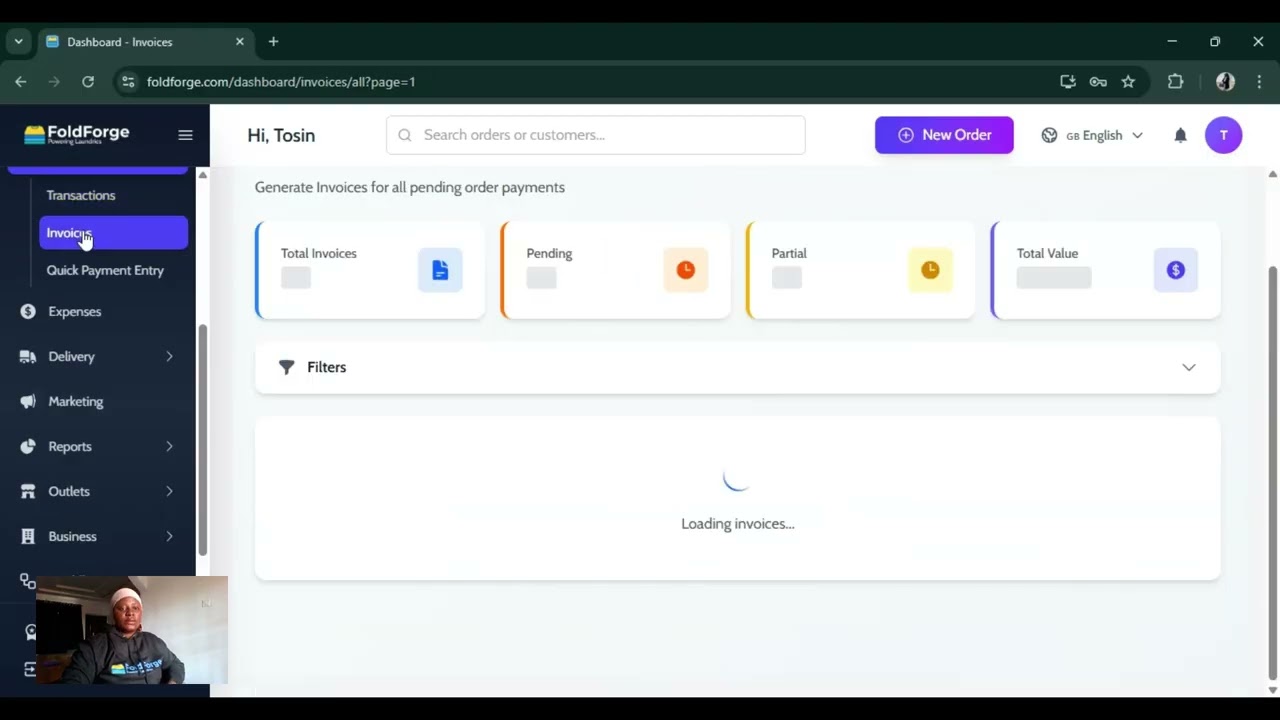The width and height of the screenshot is (1280, 720).
Task: Expand the Business submenu arrow
Action: pyautogui.click(x=169, y=536)
